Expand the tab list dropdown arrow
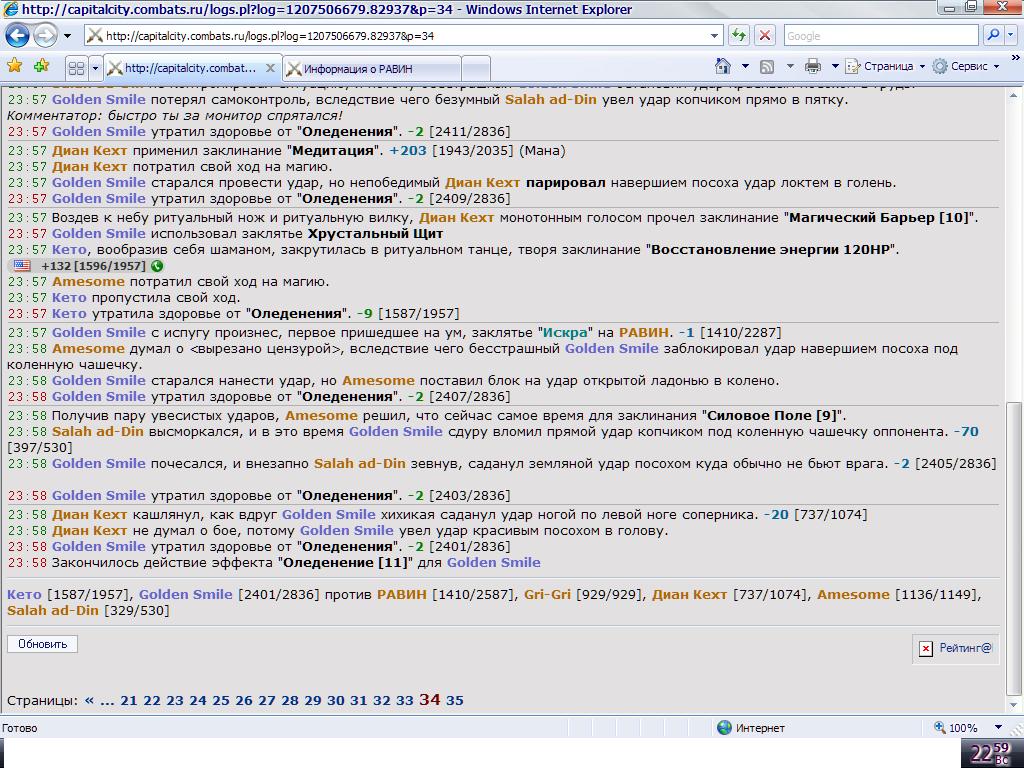The height and width of the screenshot is (768, 1024). click(x=95, y=68)
